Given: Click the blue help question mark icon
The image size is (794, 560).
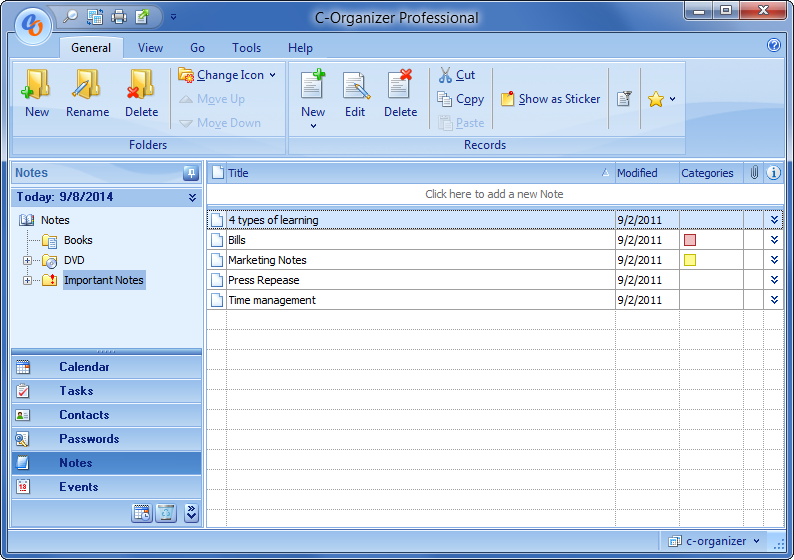Looking at the screenshot, I should click(x=774, y=45).
